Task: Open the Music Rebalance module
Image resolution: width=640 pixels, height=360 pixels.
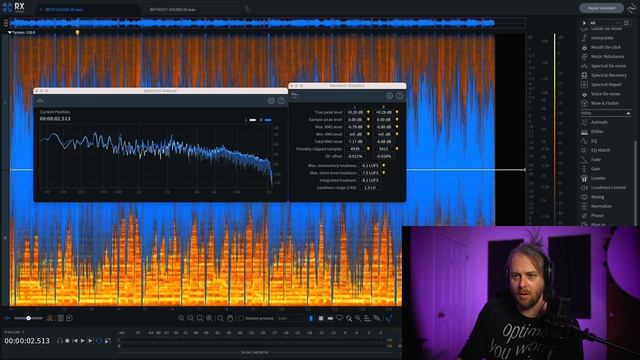Action: pyautogui.click(x=607, y=57)
